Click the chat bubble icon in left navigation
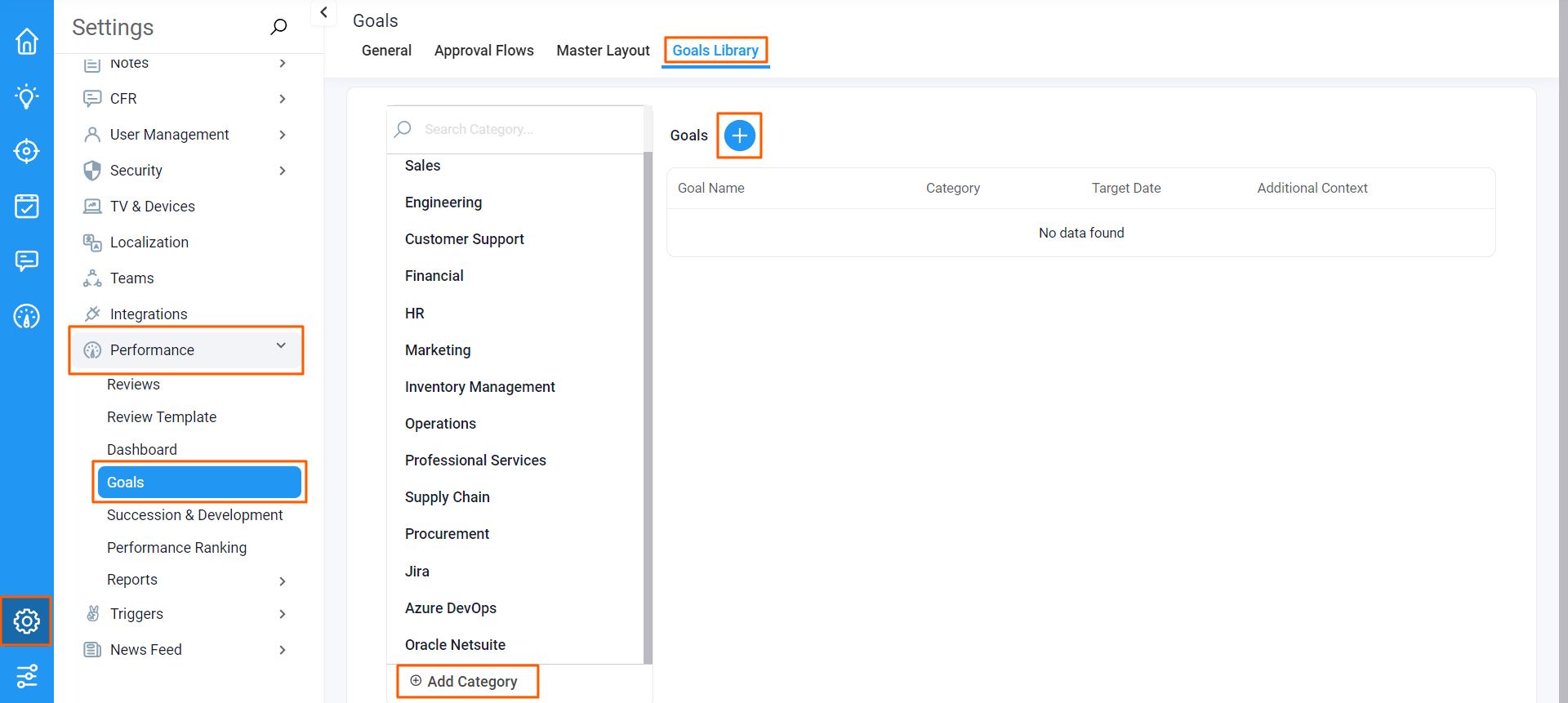Viewport: 1568px width, 703px height. point(27,260)
